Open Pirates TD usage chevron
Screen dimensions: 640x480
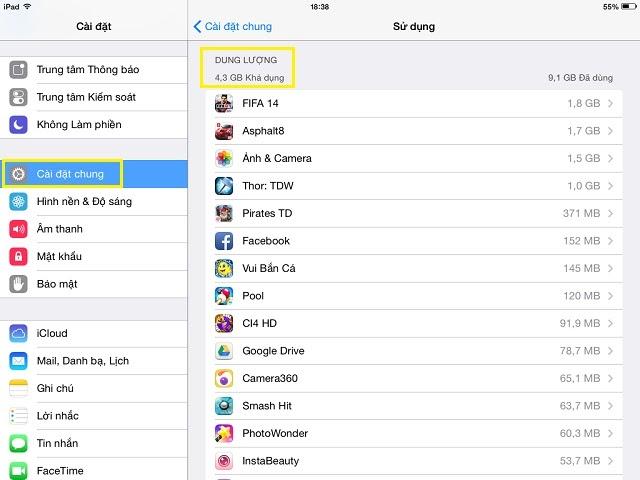point(610,213)
